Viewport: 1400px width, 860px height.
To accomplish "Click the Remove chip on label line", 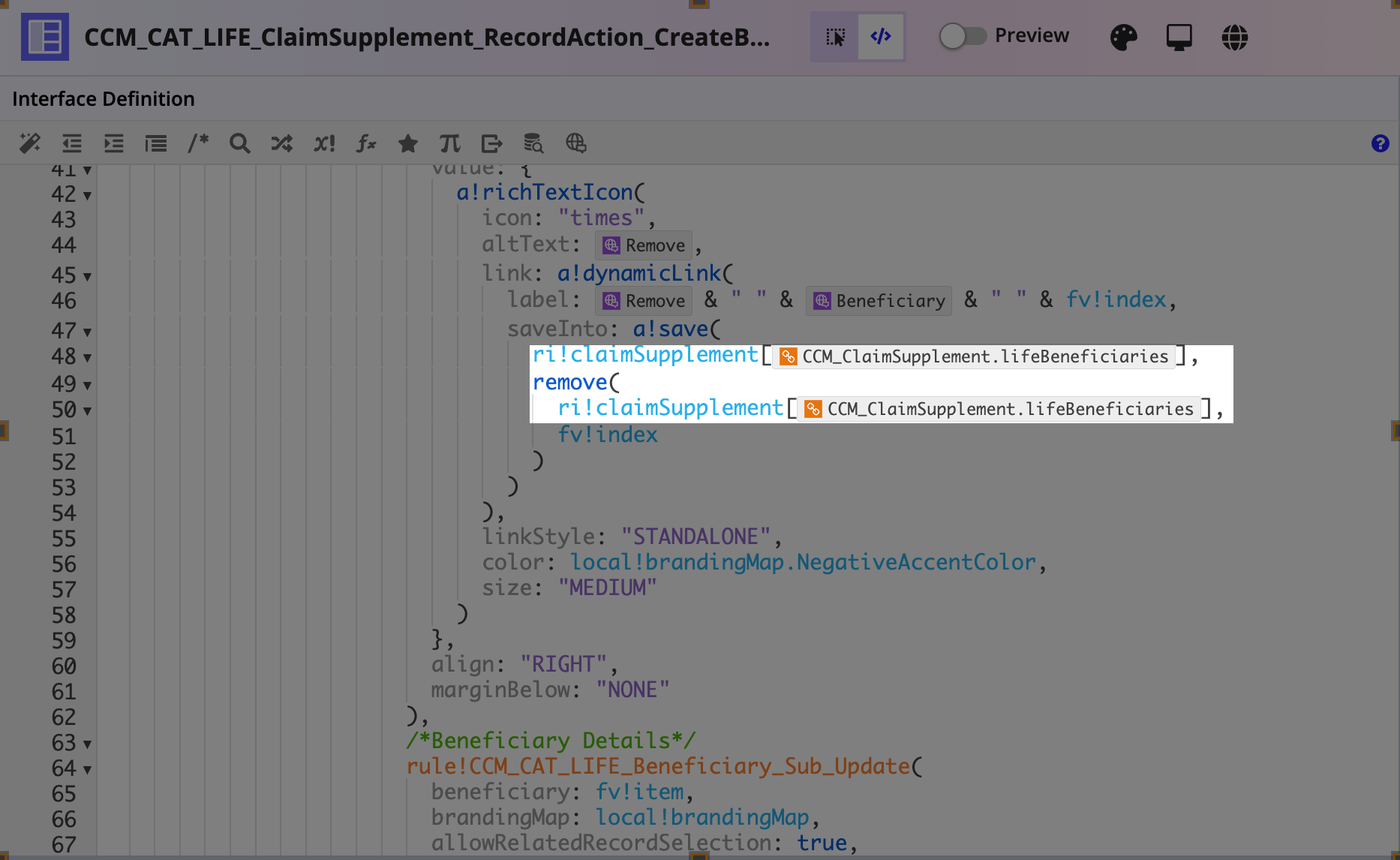I will point(644,301).
